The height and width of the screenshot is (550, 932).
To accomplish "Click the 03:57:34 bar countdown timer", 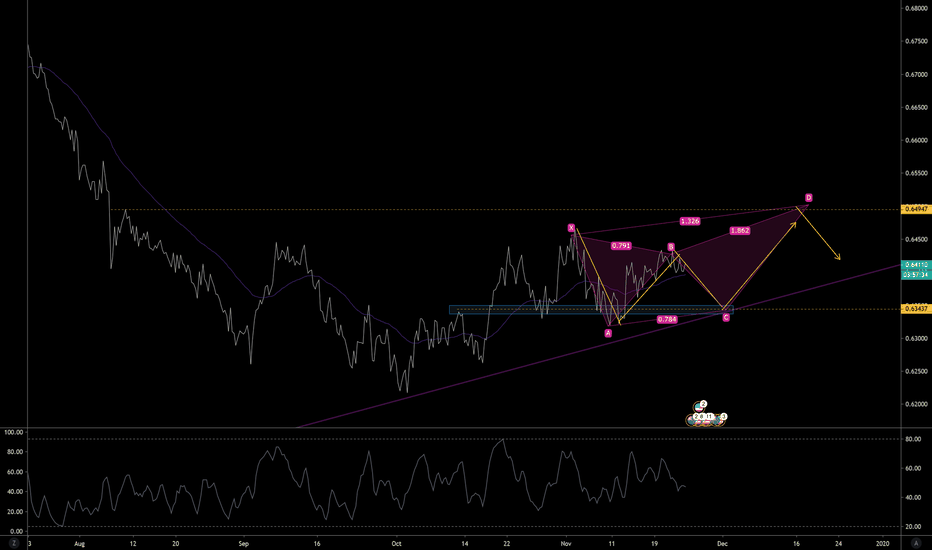I will tap(917, 274).
